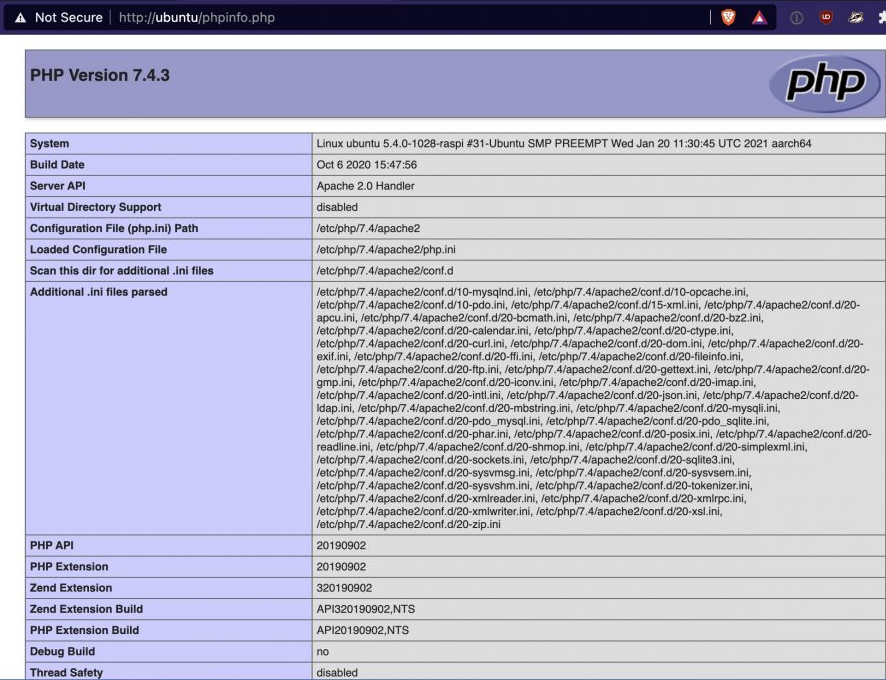Viewport: 886px width, 680px height.
Task: Click the 20-zip.ini path at list end
Action: click(408, 524)
